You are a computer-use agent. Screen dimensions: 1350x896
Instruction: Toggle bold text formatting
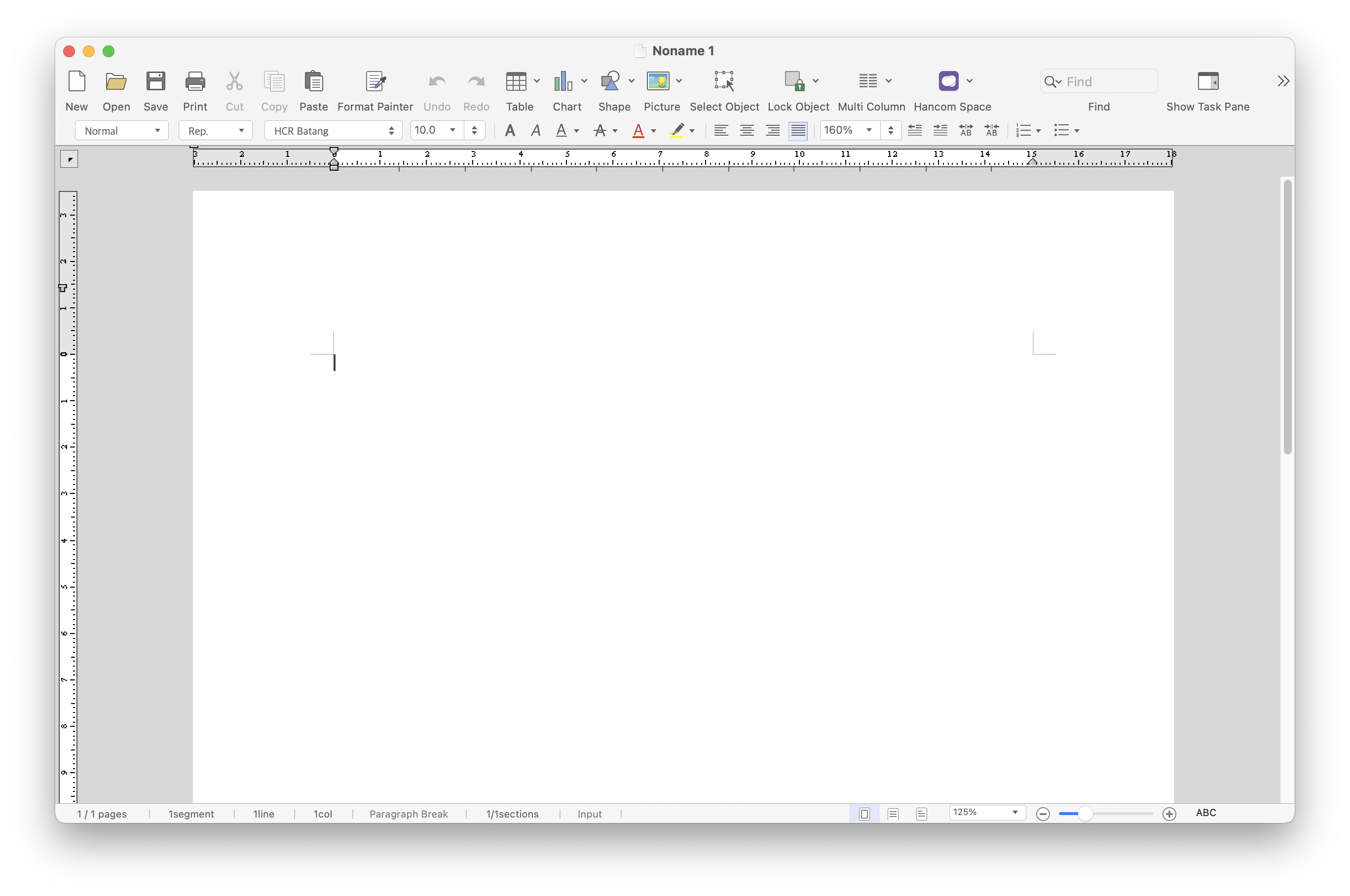pos(510,131)
